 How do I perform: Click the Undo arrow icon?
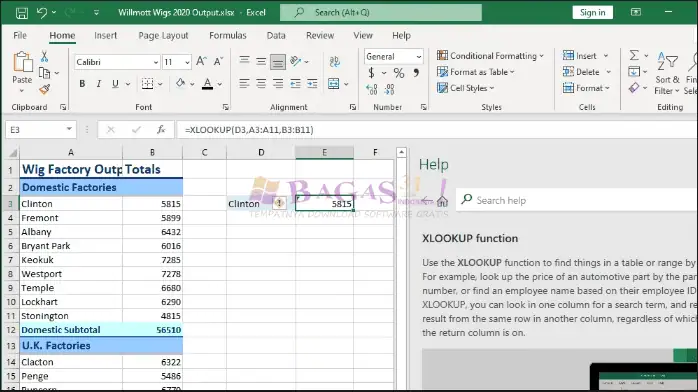pos(41,12)
